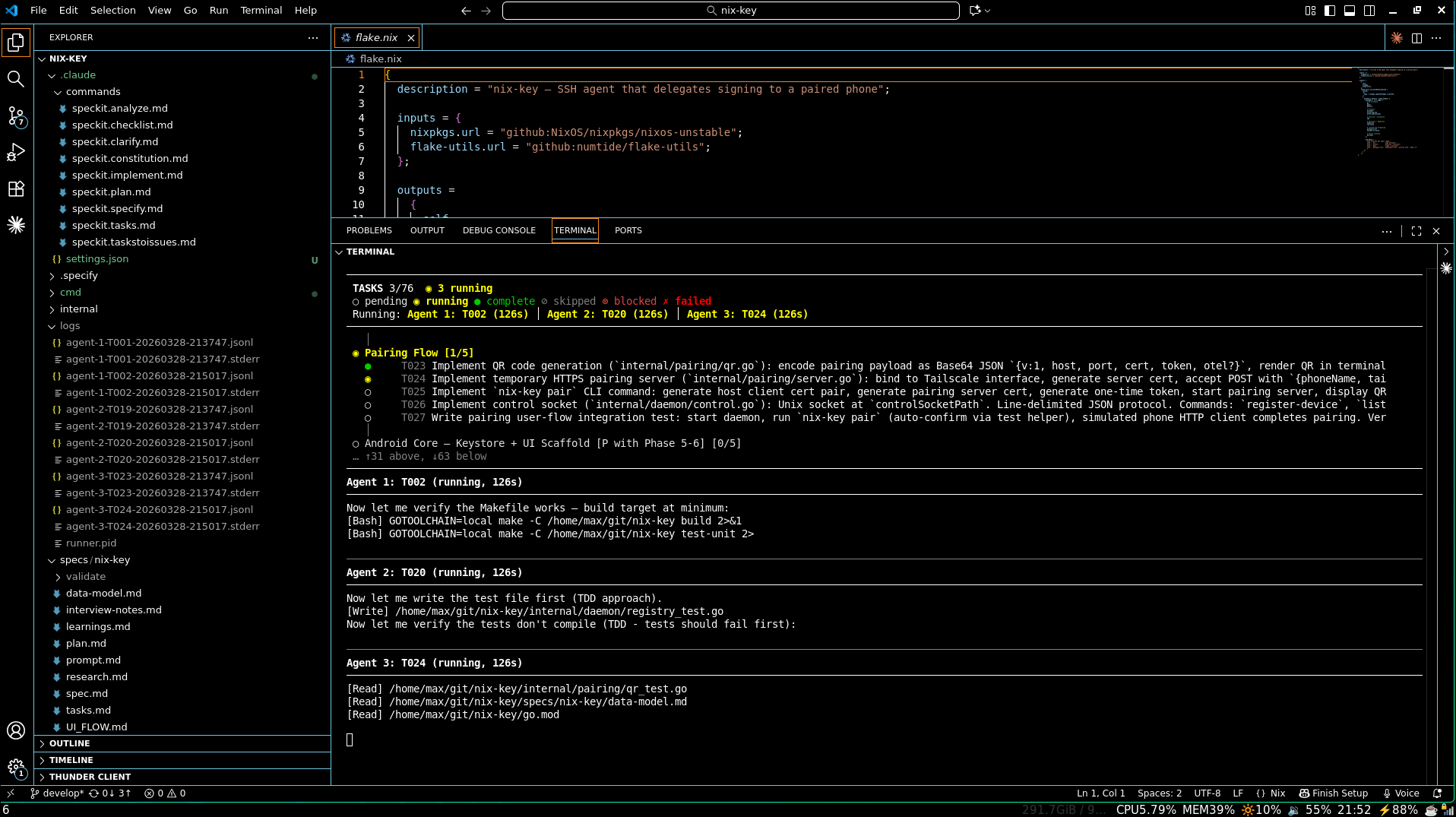1456x817 pixels.
Task: Open the Terminal menu
Action: pos(261,10)
